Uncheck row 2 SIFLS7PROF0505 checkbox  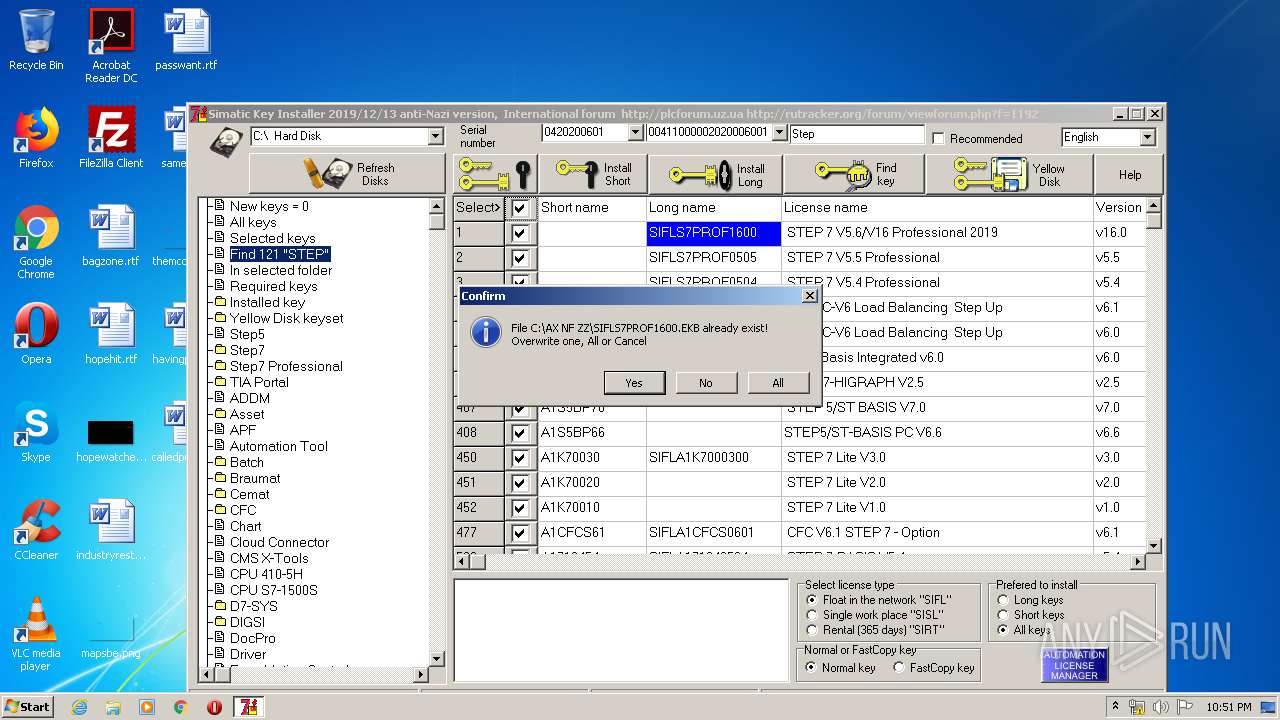point(519,258)
